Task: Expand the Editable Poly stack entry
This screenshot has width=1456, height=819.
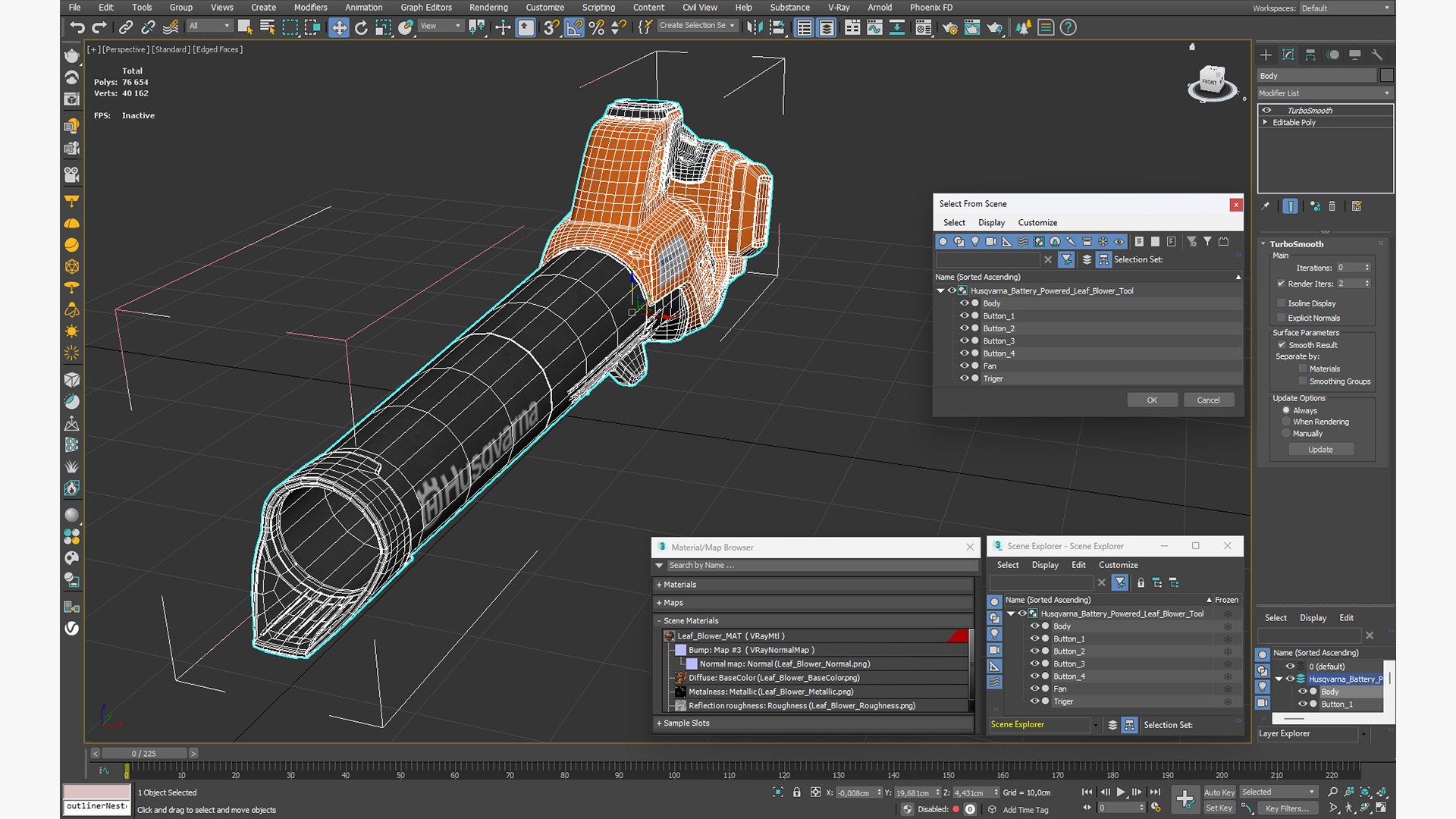Action: (1265, 122)
